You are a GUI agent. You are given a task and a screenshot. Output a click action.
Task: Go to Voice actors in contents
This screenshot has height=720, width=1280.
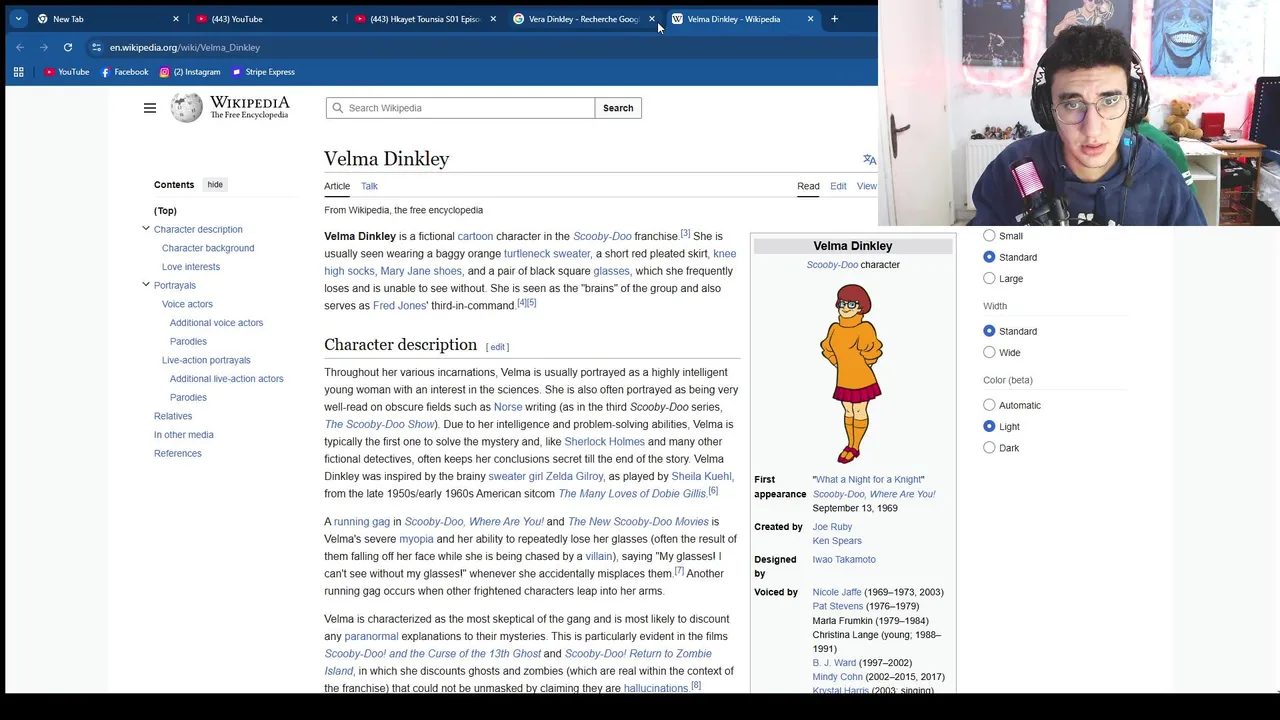(x=187, y=304)
